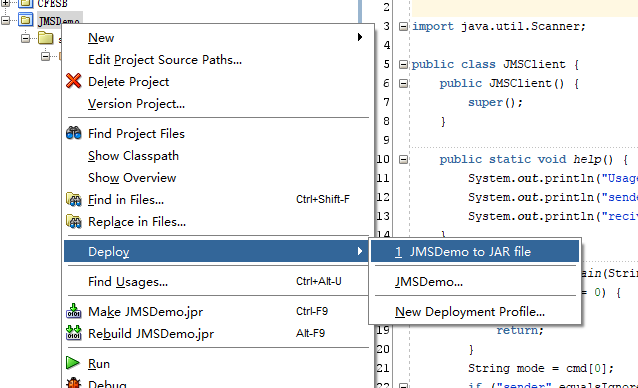Open the Deploy submenu arrow

click(360, 251)
